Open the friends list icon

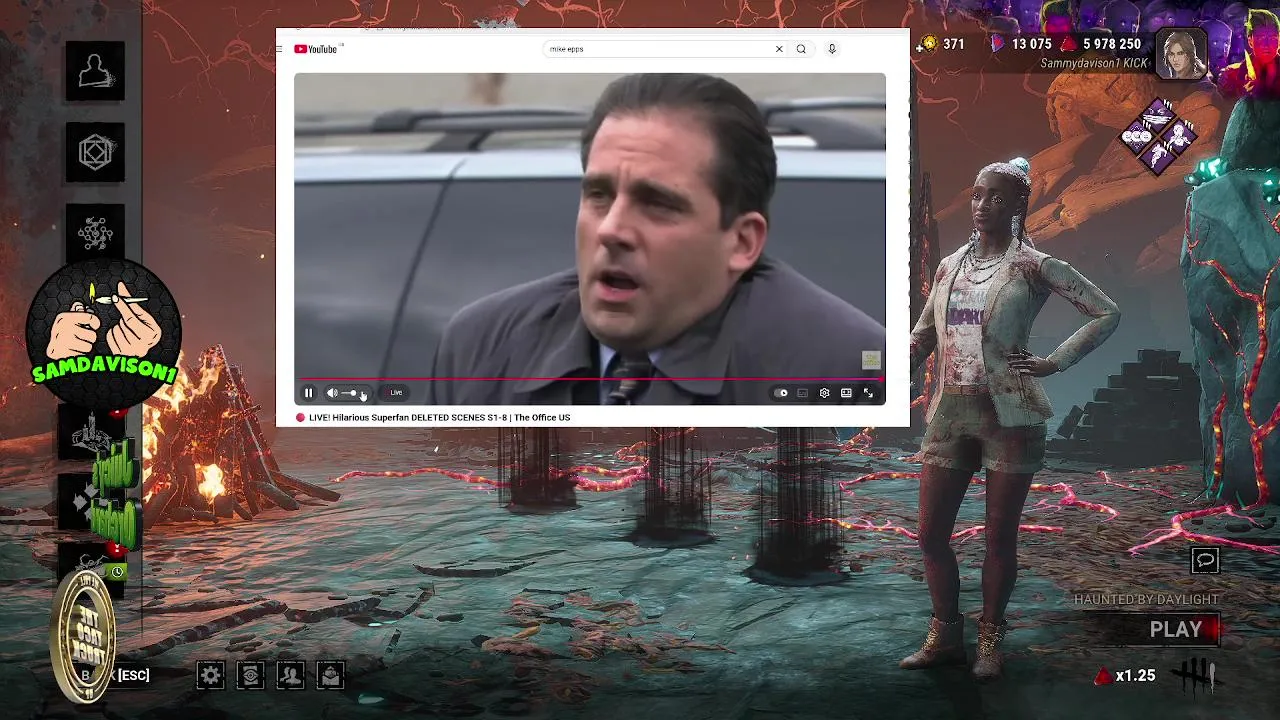[x=290, y=675]
